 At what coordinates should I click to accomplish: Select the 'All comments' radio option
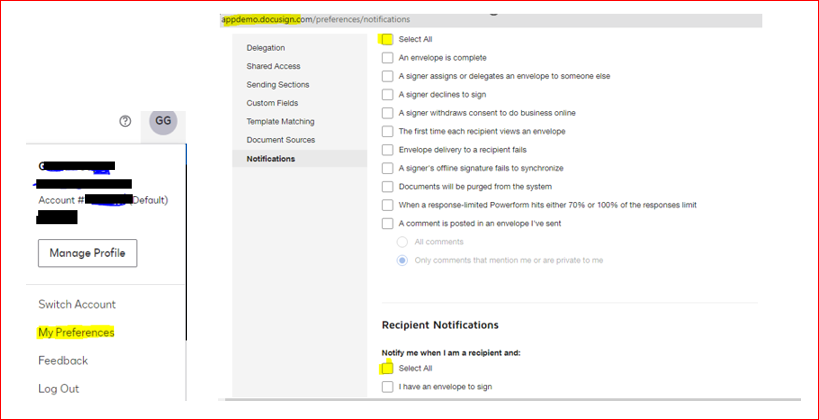pos(403,242)
